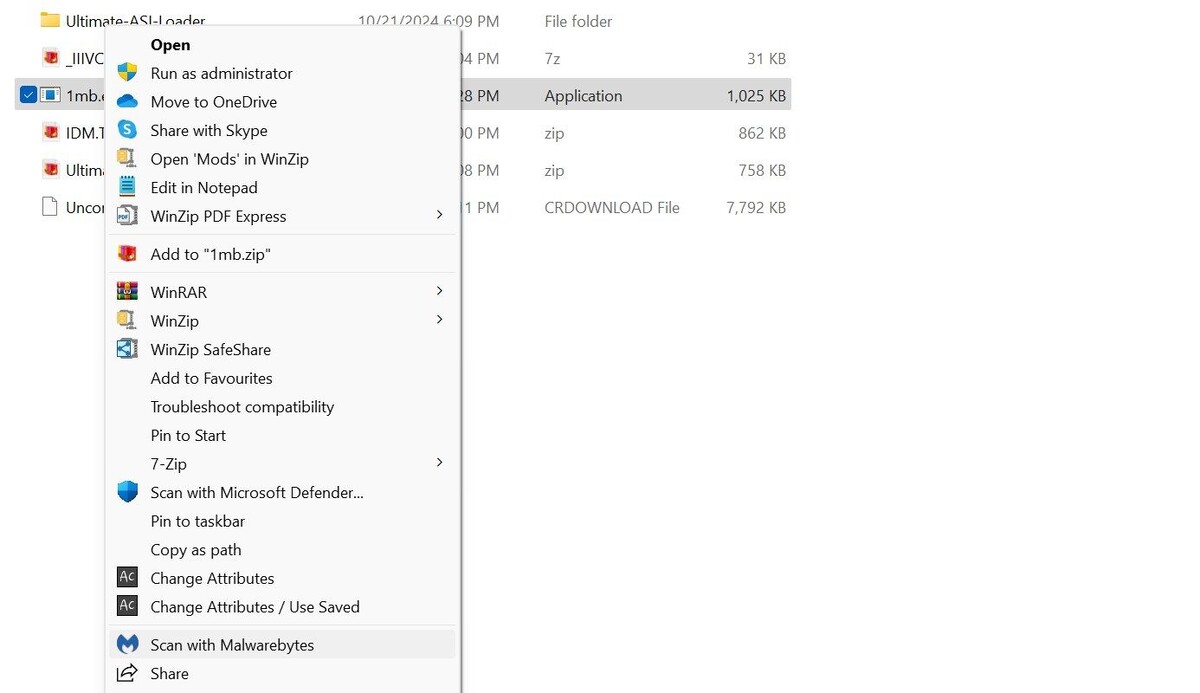The image size is (1200, 693).
Task: Click the WinZip SafeShare menu entry
Action: (x=282, y=349)
